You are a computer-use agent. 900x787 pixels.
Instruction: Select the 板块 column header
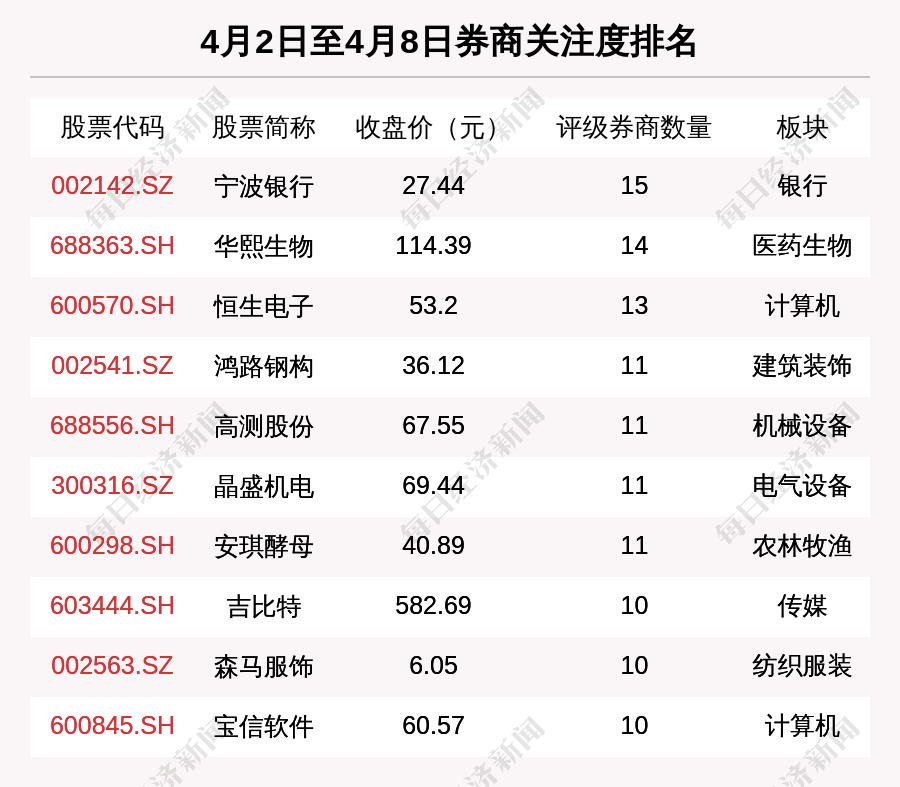click(x=802, y=127)
